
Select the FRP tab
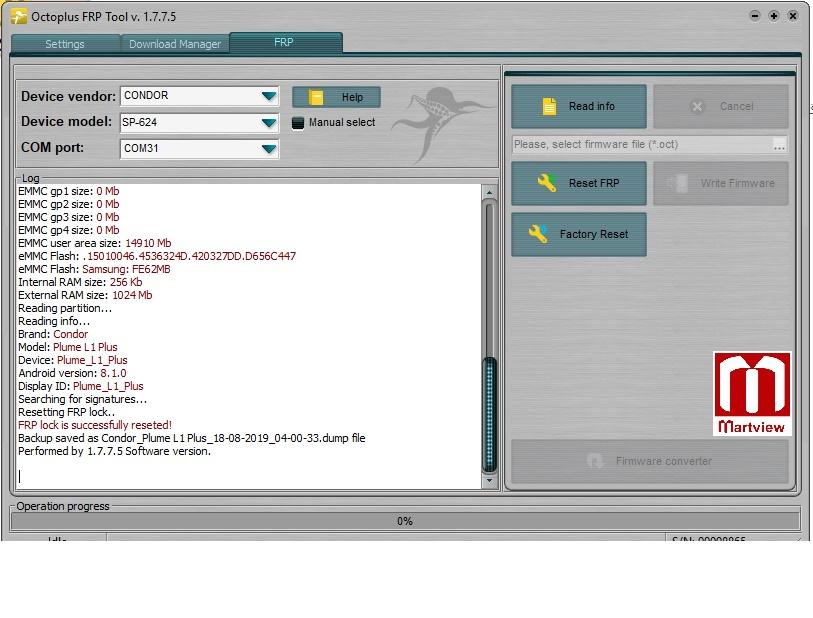(x=284, y=43)
